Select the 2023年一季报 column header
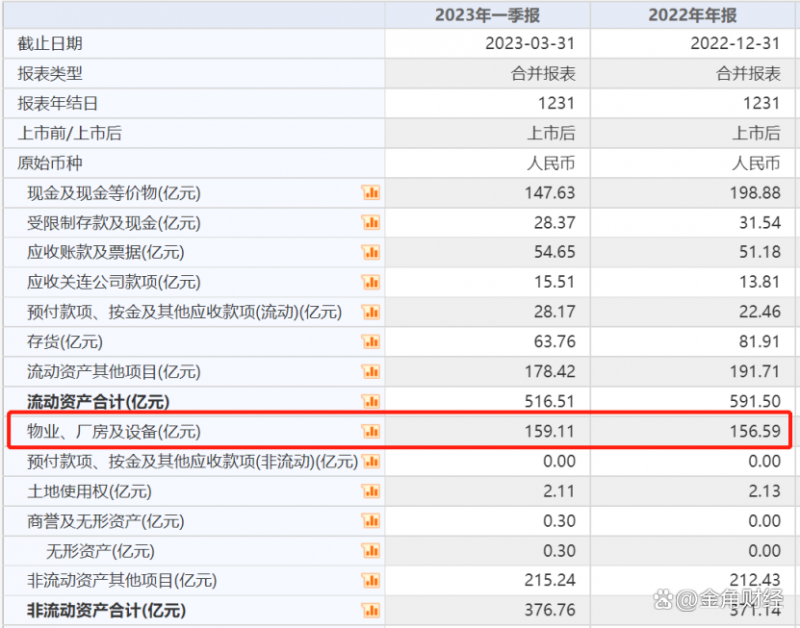The height and width of the screenshot is (628, 800). click(x=487, y=14)
